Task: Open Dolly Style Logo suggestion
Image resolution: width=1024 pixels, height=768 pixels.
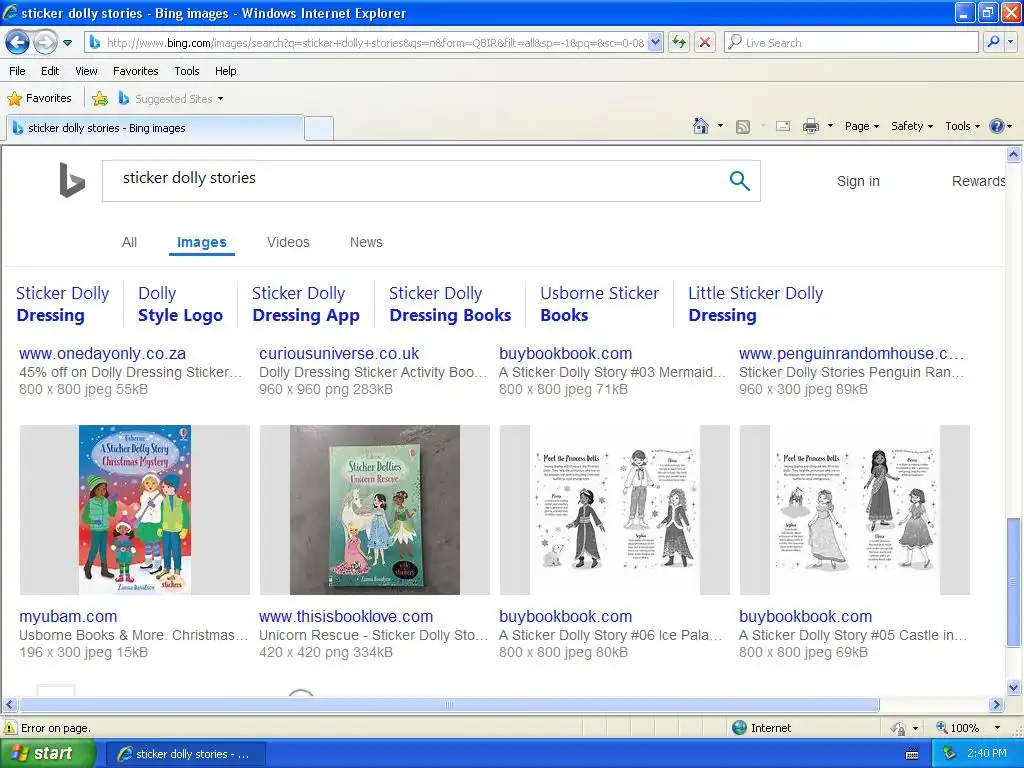Action: tap(180, 304)
